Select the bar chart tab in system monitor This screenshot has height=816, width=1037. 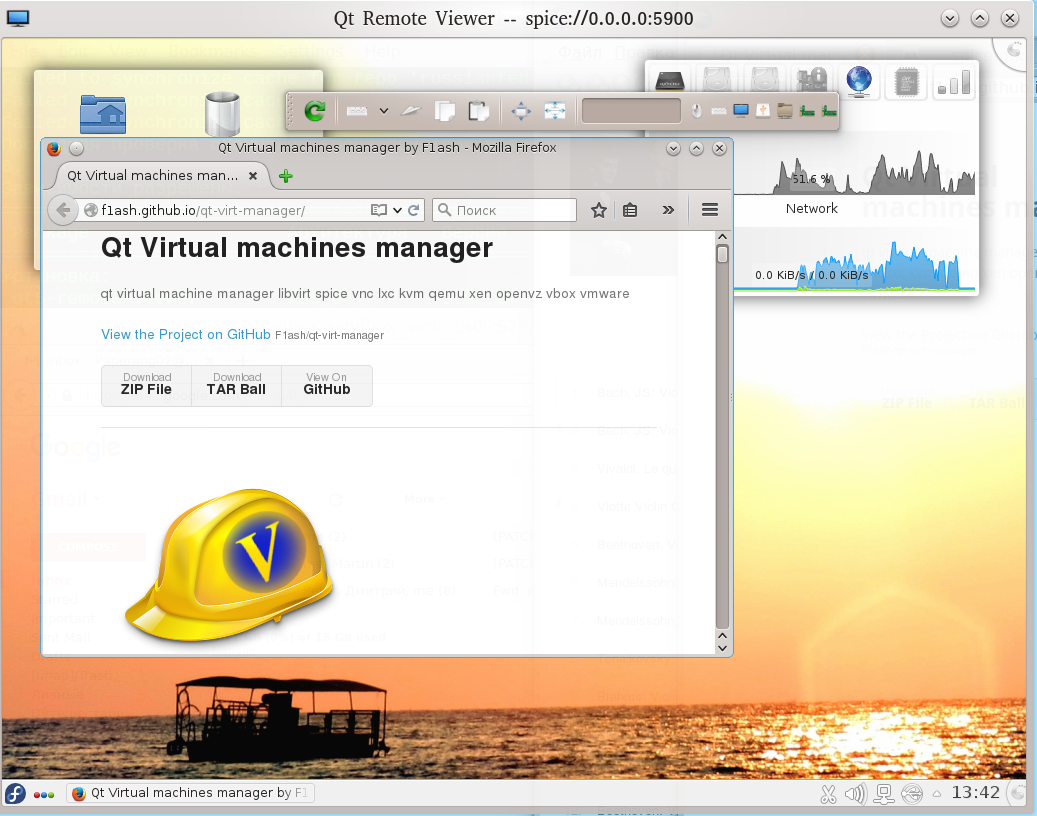tap(954, 83)
